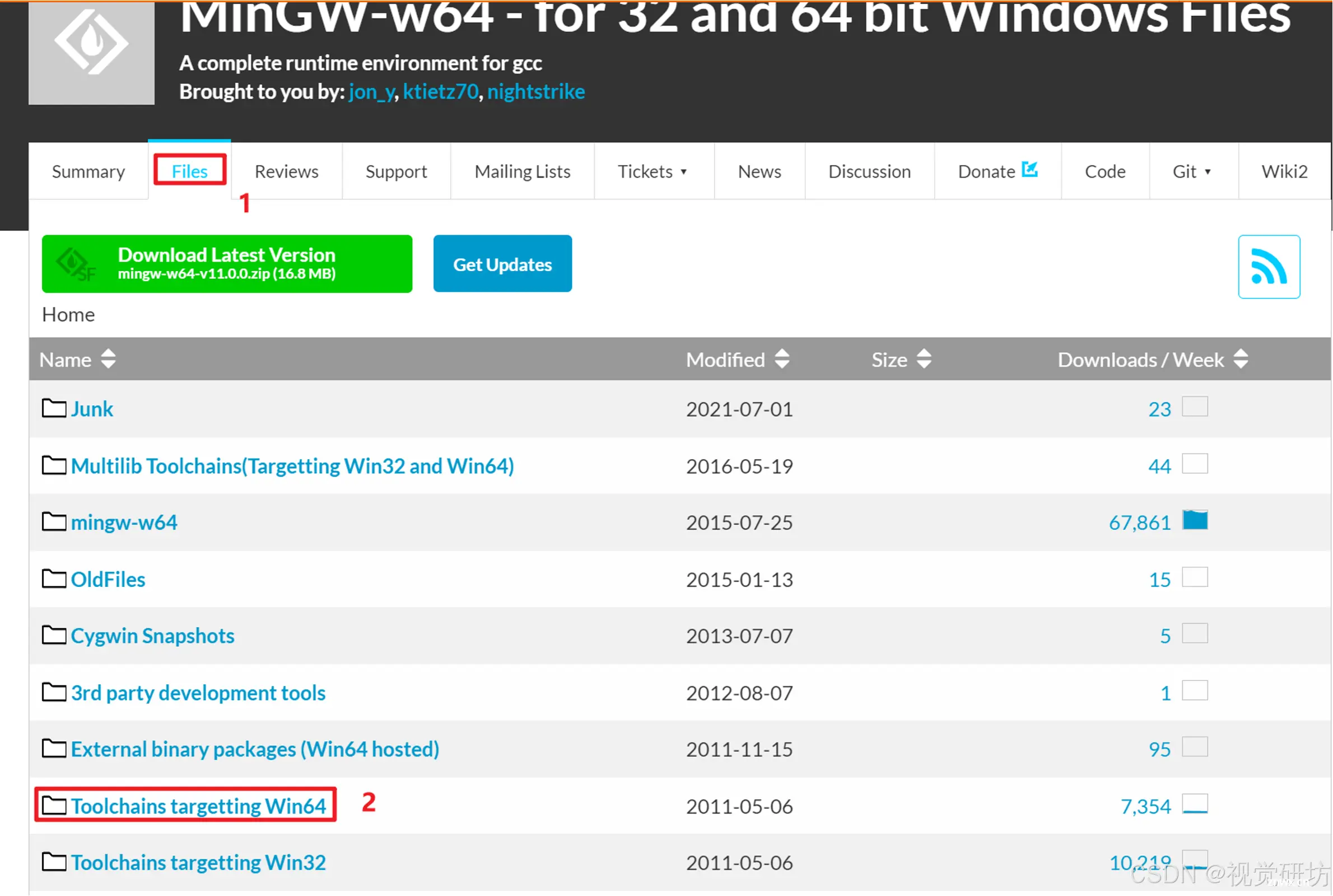The width and height of the screenshot is (1333, 896).
Task: Open nightstrike's profile link
Action: 537,91
